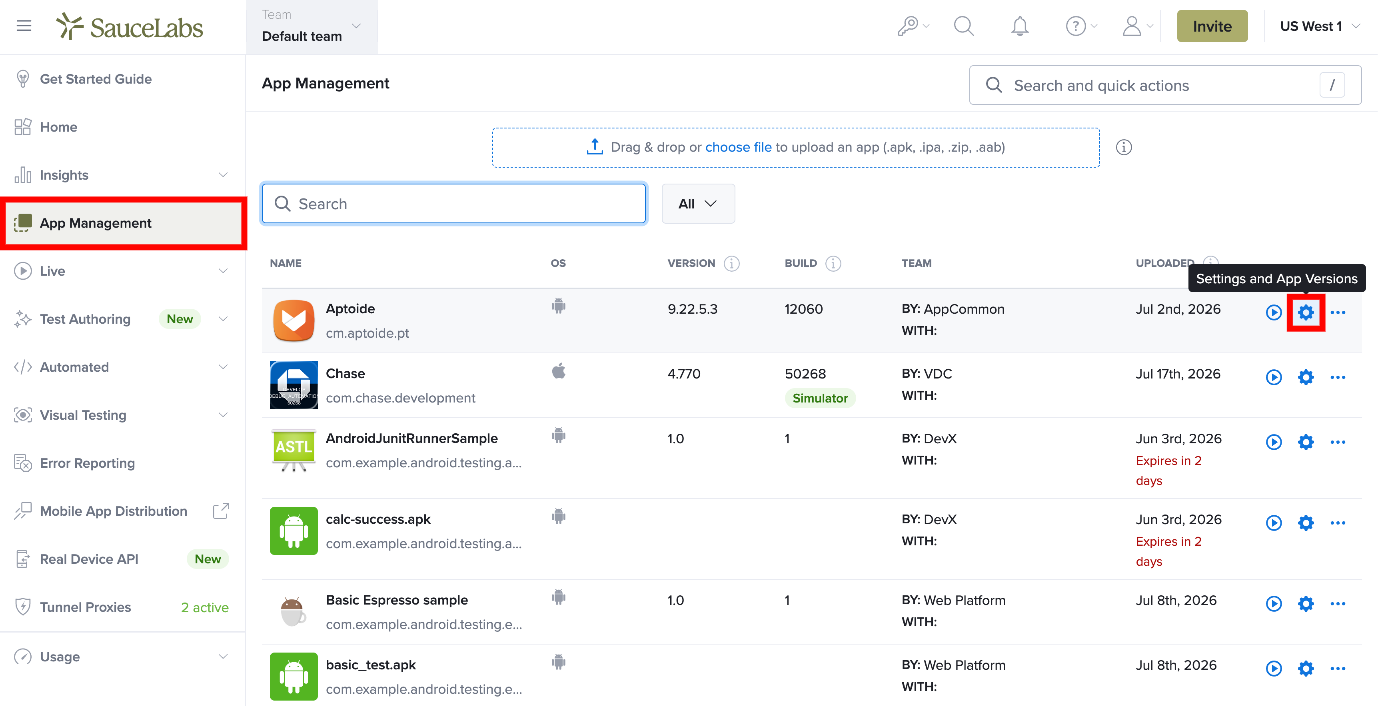Open more options for AndroidJunitRunnerSample

[1338, 442]
